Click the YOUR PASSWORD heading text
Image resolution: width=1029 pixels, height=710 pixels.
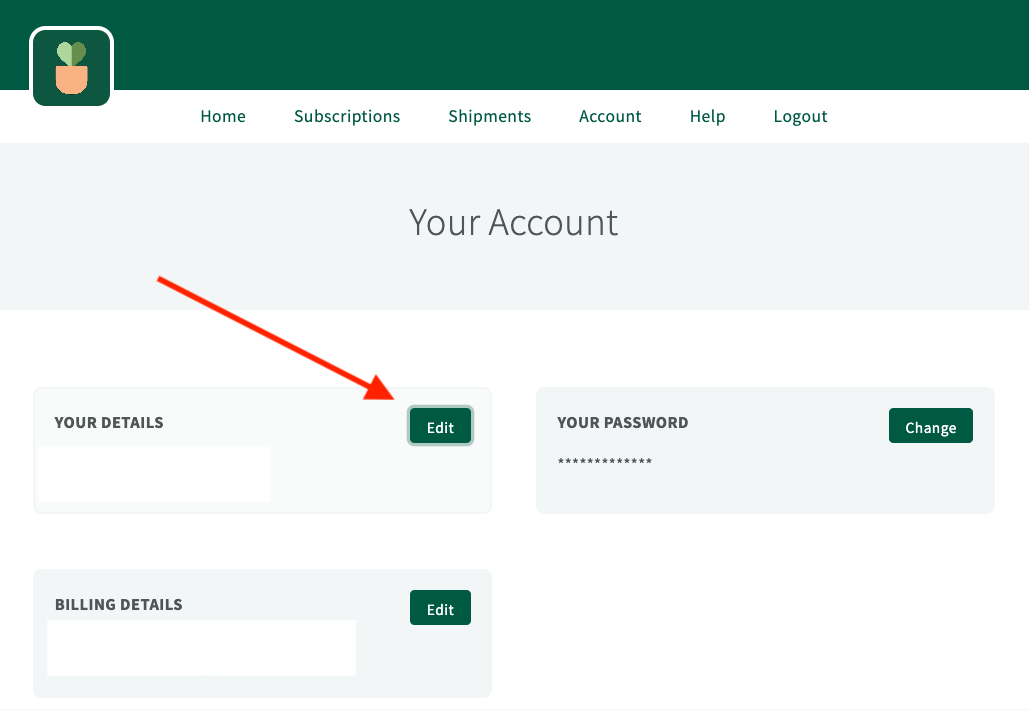(x=623, y=423)
